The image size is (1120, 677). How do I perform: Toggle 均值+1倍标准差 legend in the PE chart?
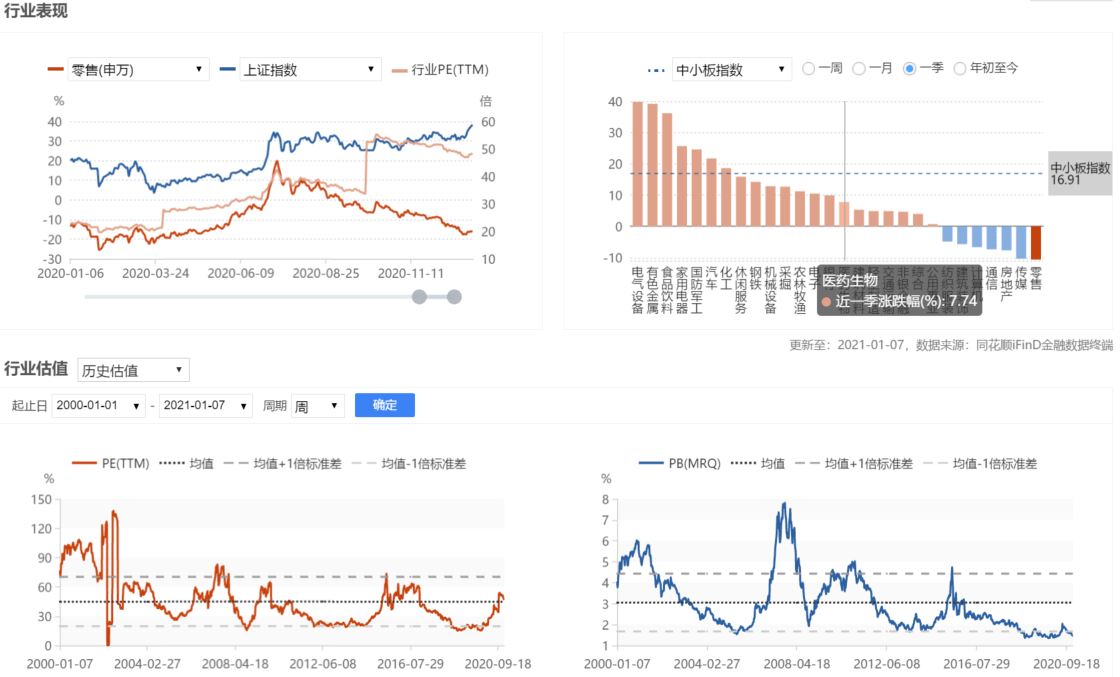[x=236, y=464]
